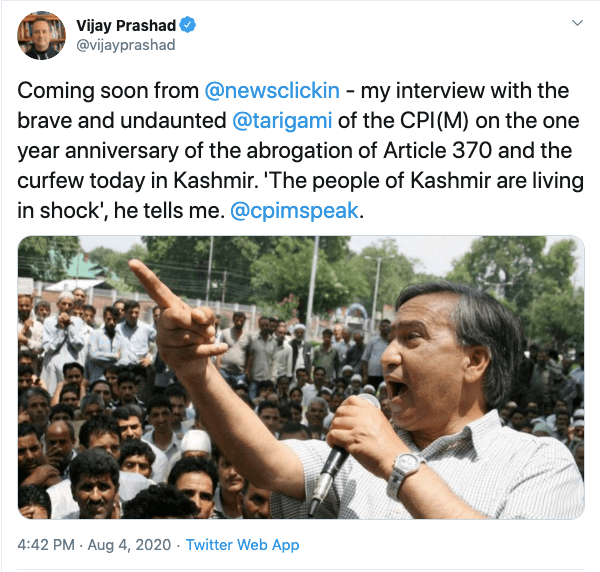Follow the @newsclickin mention link

(x=272, y=91)
